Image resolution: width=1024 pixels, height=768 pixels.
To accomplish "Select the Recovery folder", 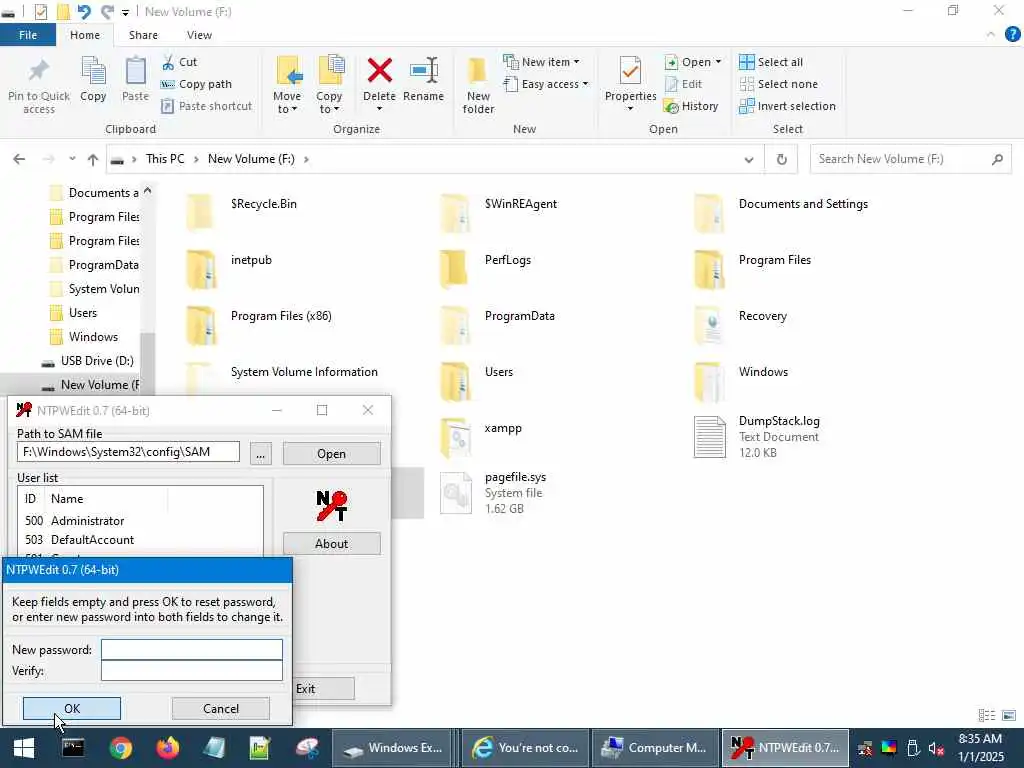I will click(741, 325).
